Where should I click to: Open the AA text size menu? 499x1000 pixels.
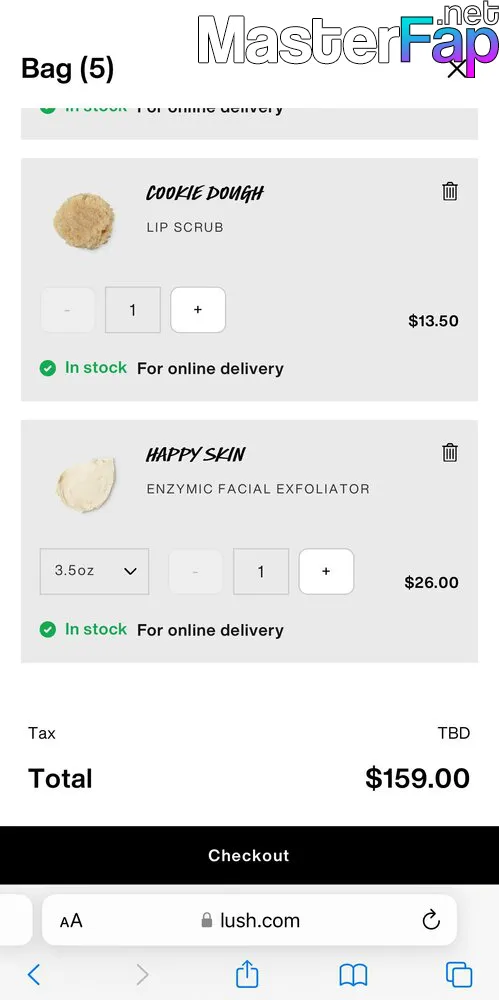(x=71, y=921)
